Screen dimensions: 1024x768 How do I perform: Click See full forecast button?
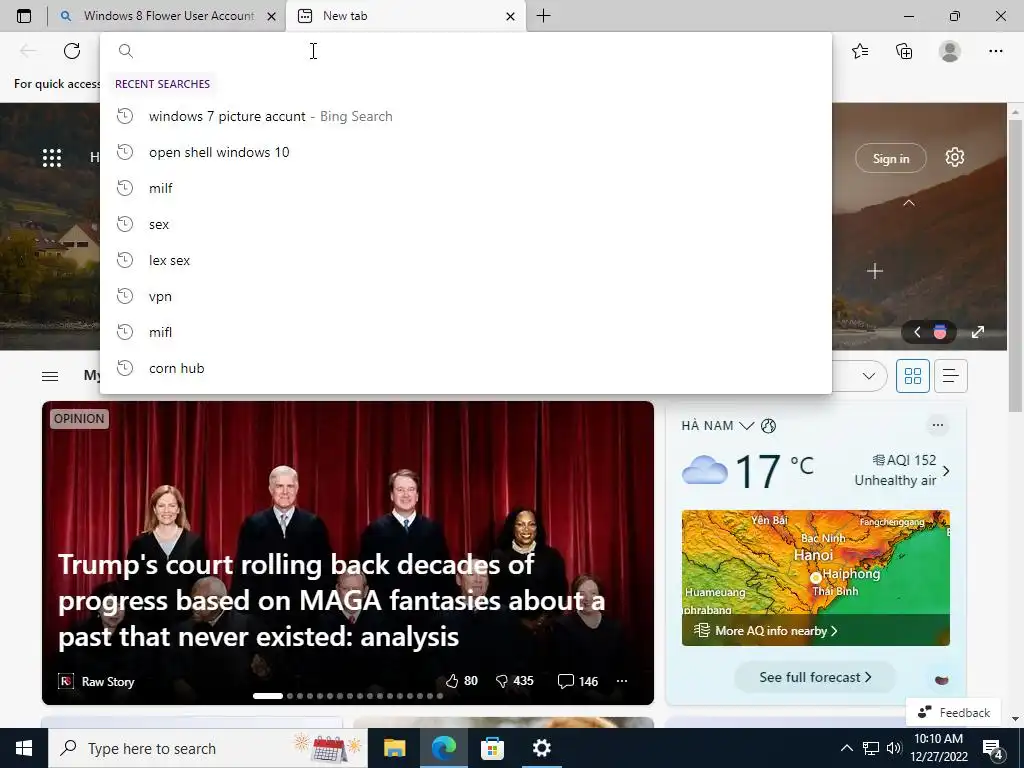click(x=815, y=677)
